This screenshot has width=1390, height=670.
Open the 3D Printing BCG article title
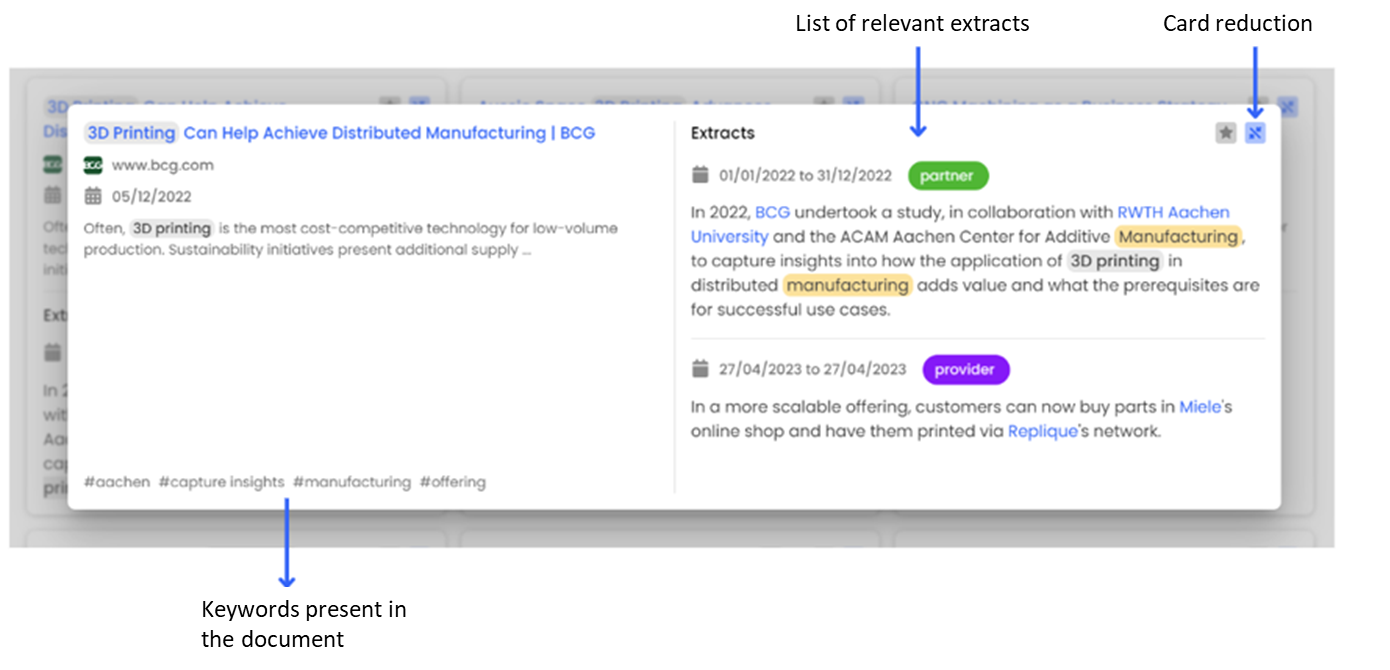(340, 133)
